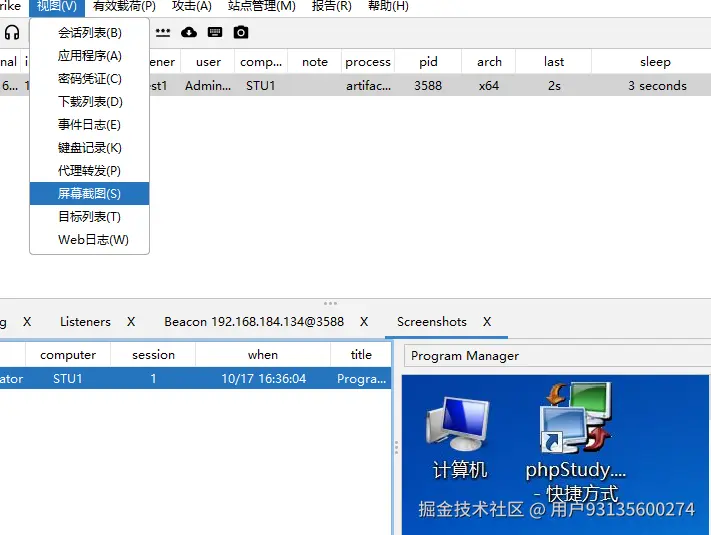Sort screenshots by session column
Image resolution: width=711 pixels, height=535 pixels.
pyautogui.click(x=153, y=355)
